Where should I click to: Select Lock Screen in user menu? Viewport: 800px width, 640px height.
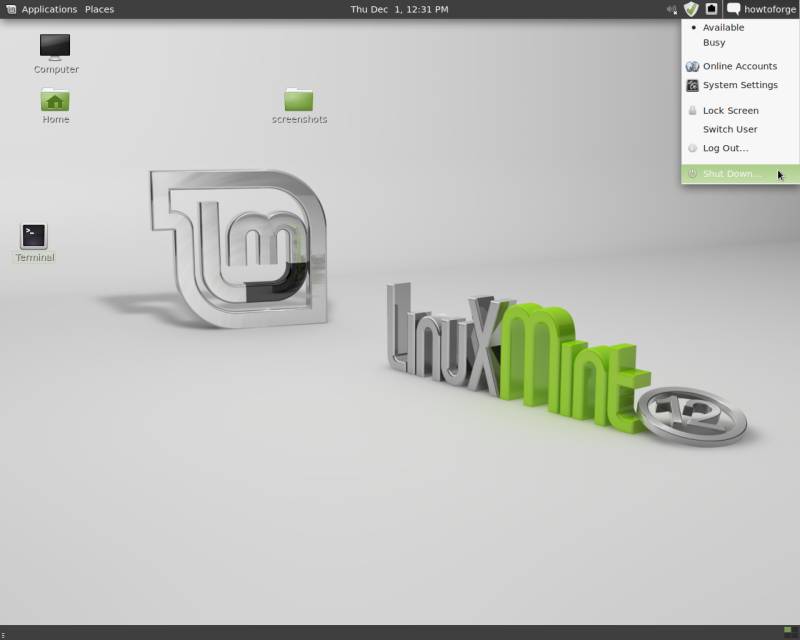click(740, 110)
